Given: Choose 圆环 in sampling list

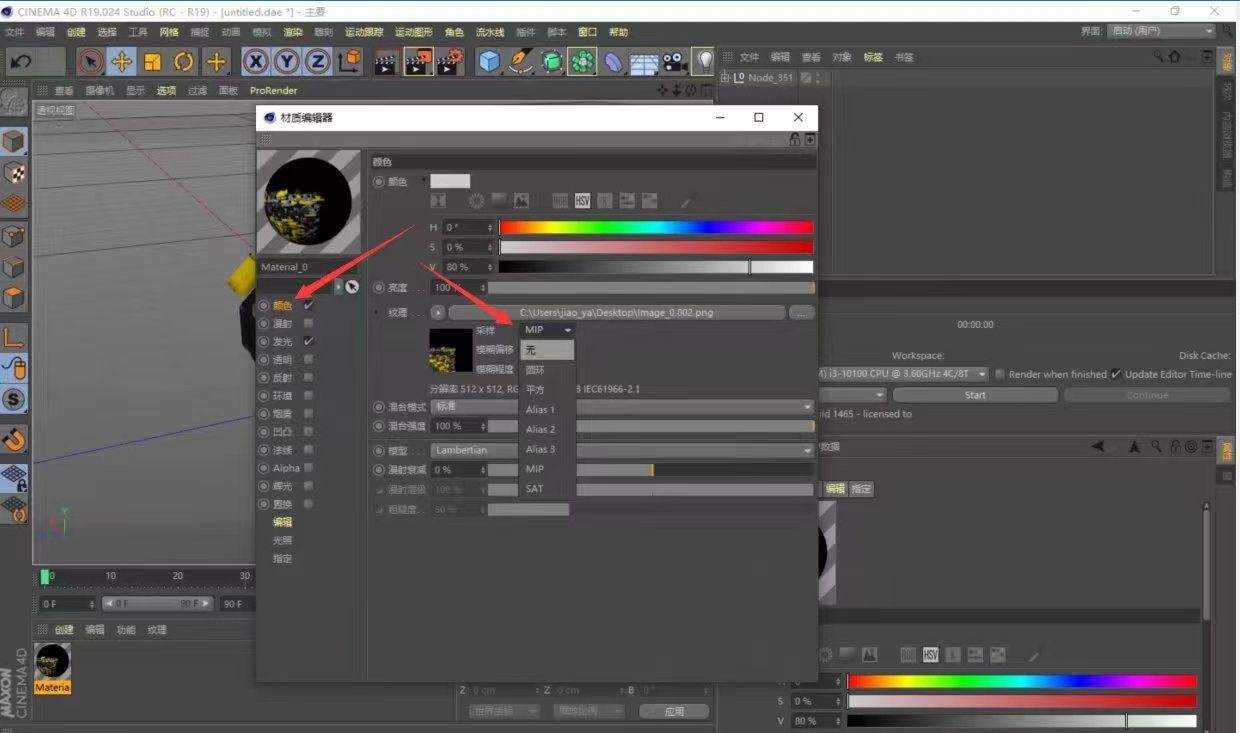Looking at the screenshot, I should [x=547, y=370].
